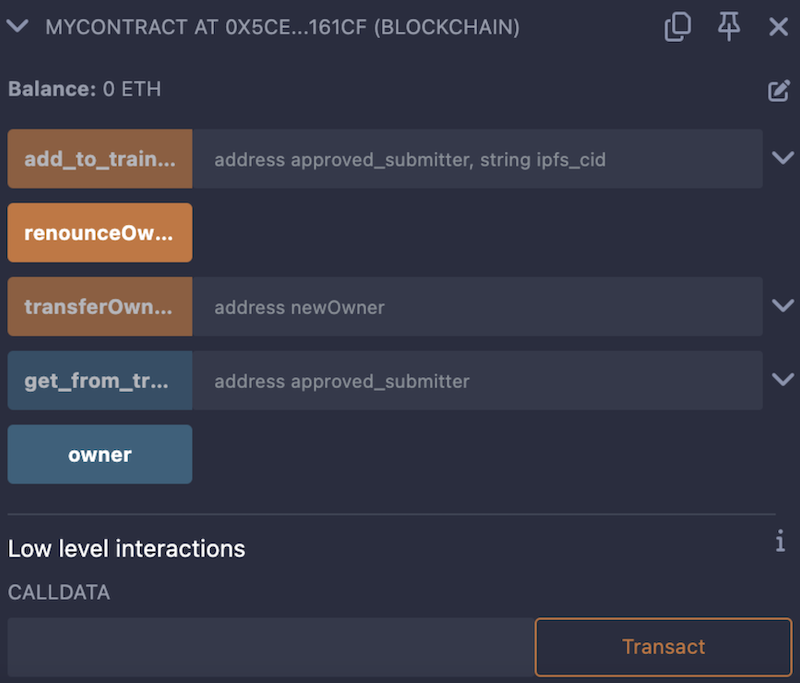Run the add_to_train function button

100,159
